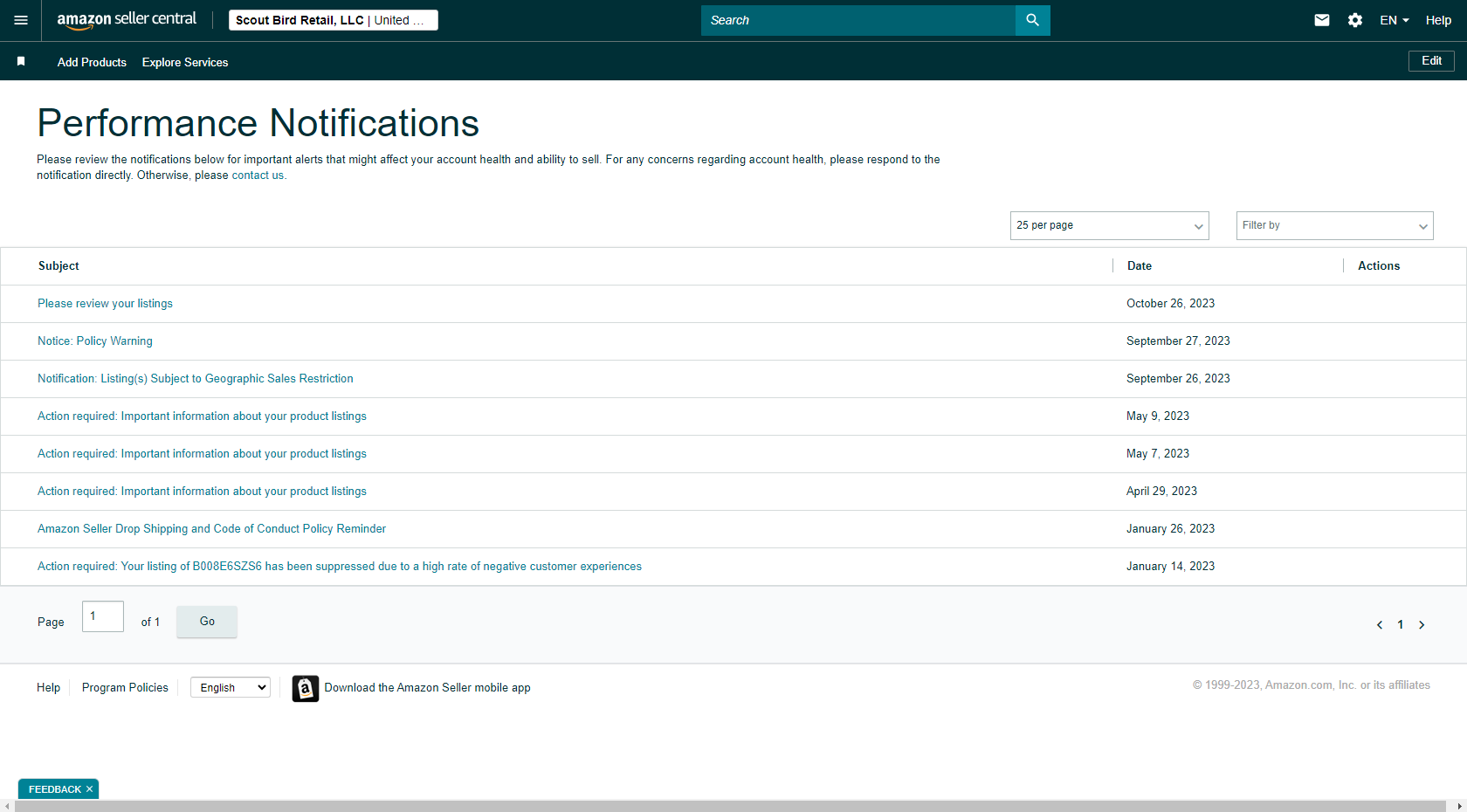Expand the Filter by dropdown
1467x812 pixels.
1335,225
